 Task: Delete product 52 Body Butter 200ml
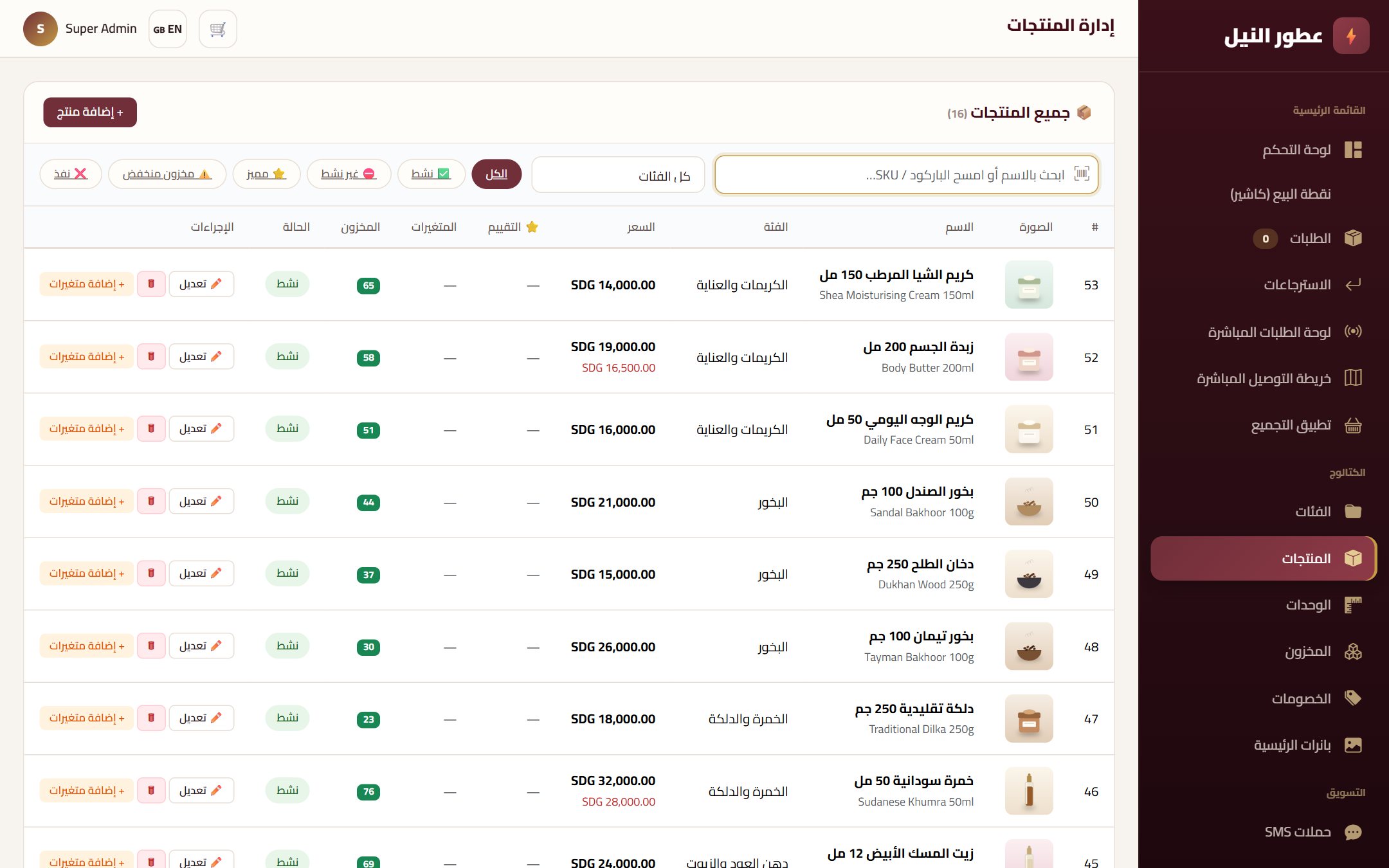click(x=151, y=356)
